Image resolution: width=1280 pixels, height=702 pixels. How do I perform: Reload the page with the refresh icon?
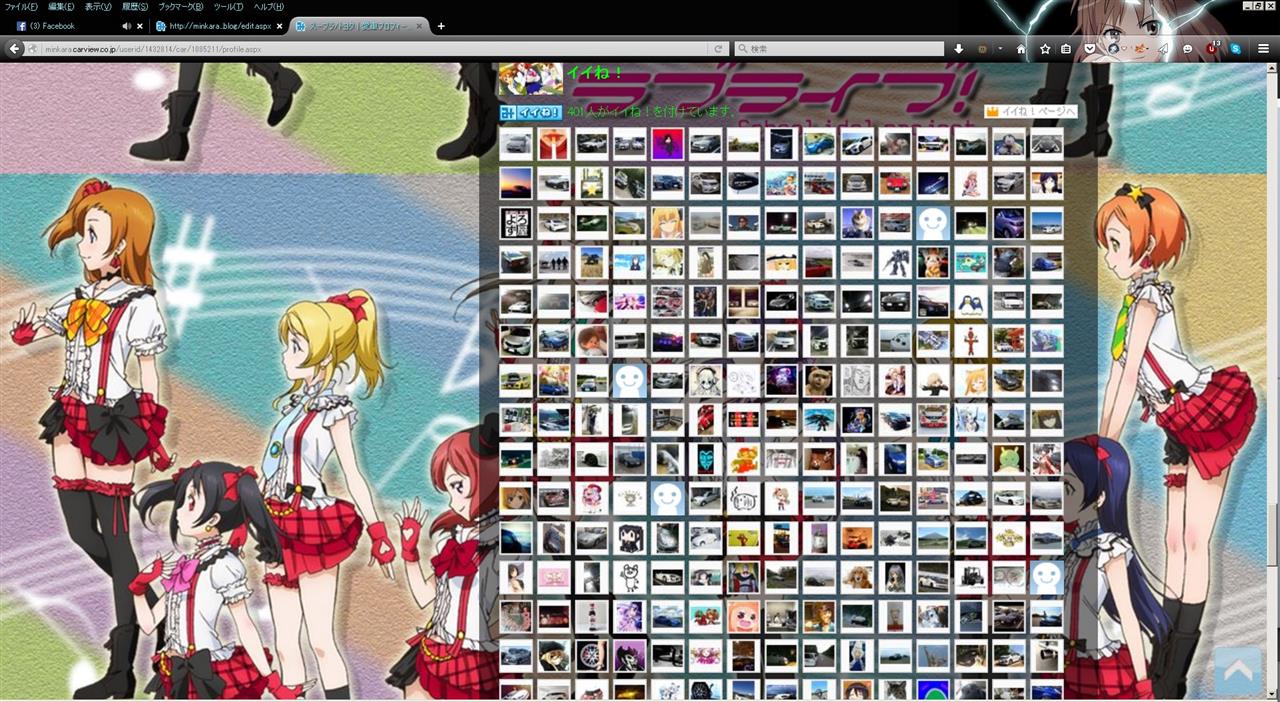tap(718, 48)
